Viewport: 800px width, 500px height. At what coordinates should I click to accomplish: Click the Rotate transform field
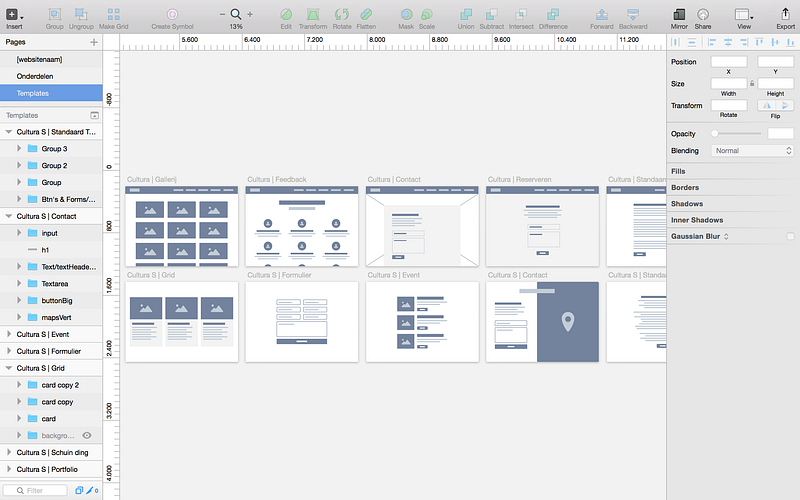coord(729,105)
